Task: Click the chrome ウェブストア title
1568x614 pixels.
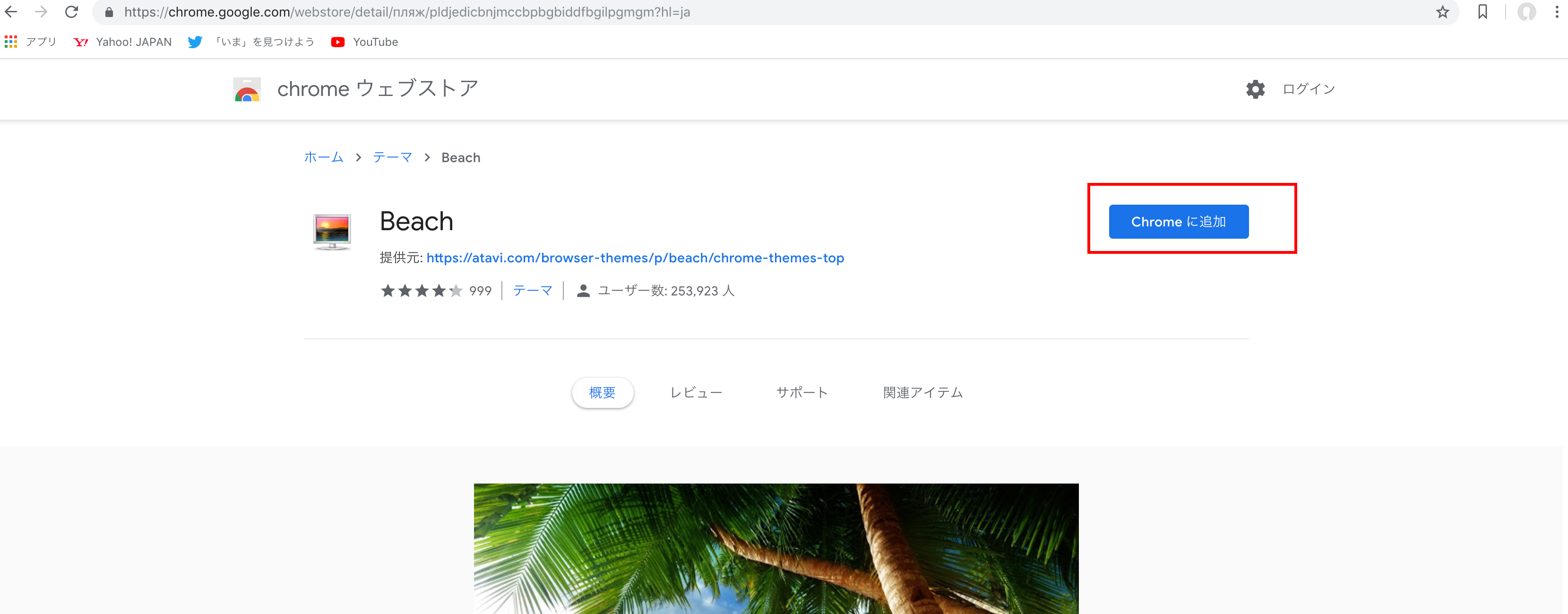Action: (378, 89)
